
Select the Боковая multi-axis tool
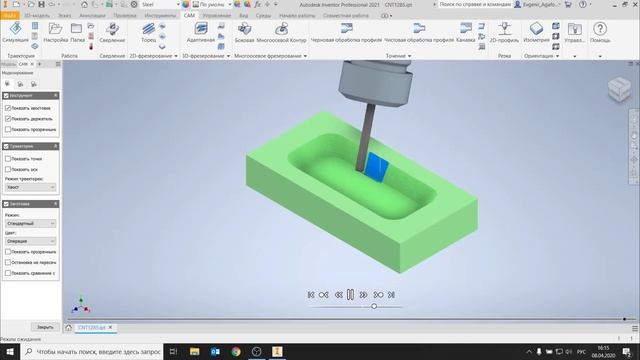(244, 29)
